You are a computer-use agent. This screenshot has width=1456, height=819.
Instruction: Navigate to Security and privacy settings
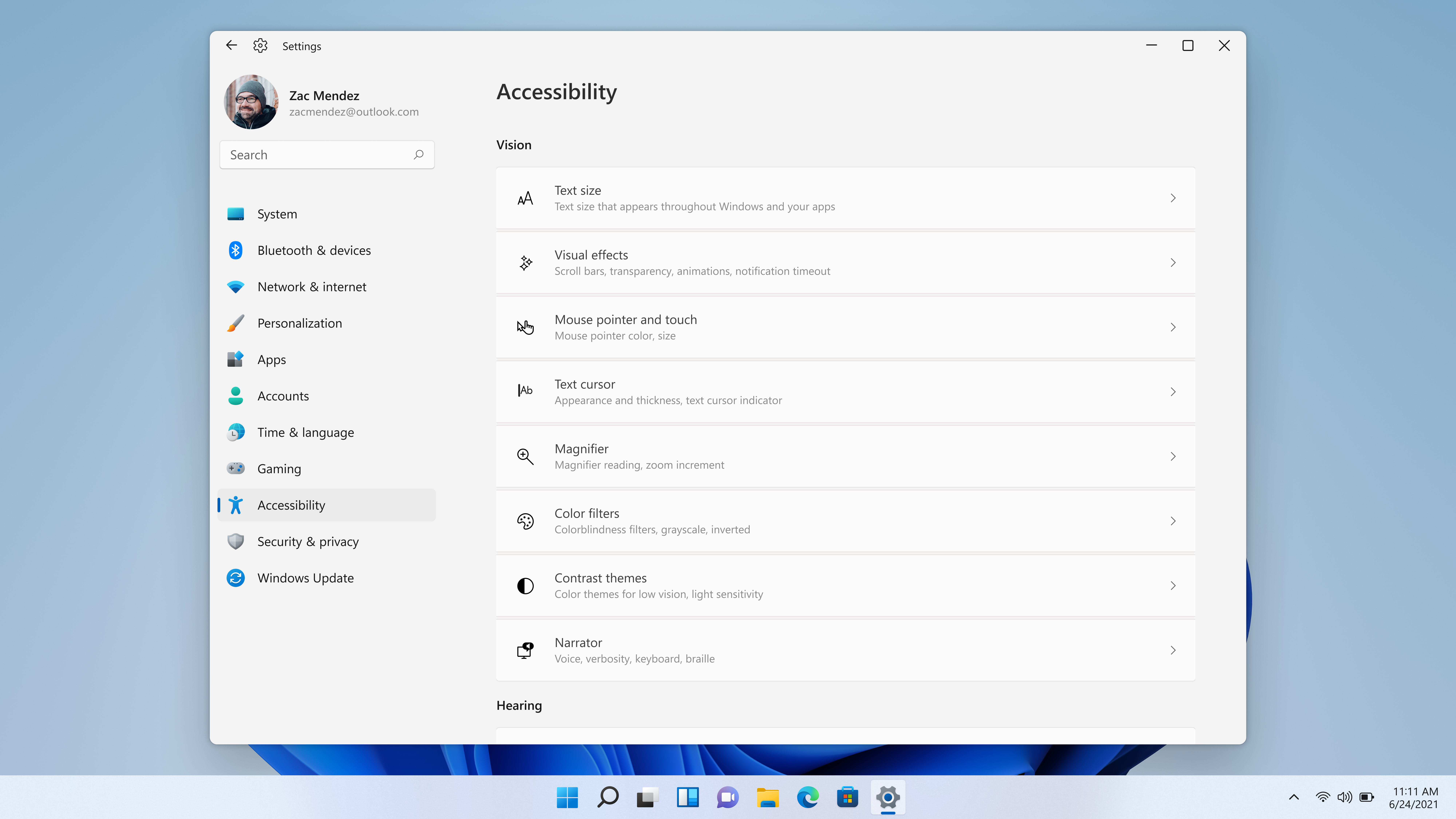click(307, 541)
